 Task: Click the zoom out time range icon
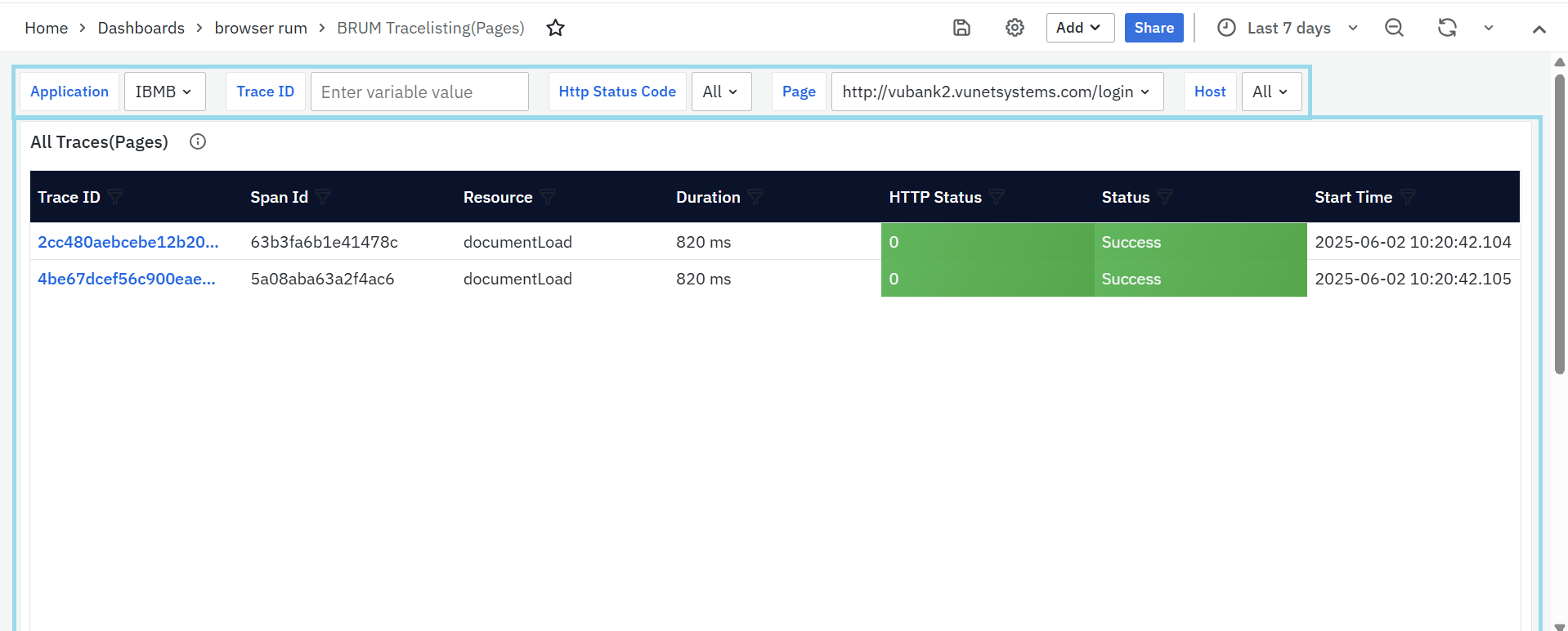(1394, 28)
